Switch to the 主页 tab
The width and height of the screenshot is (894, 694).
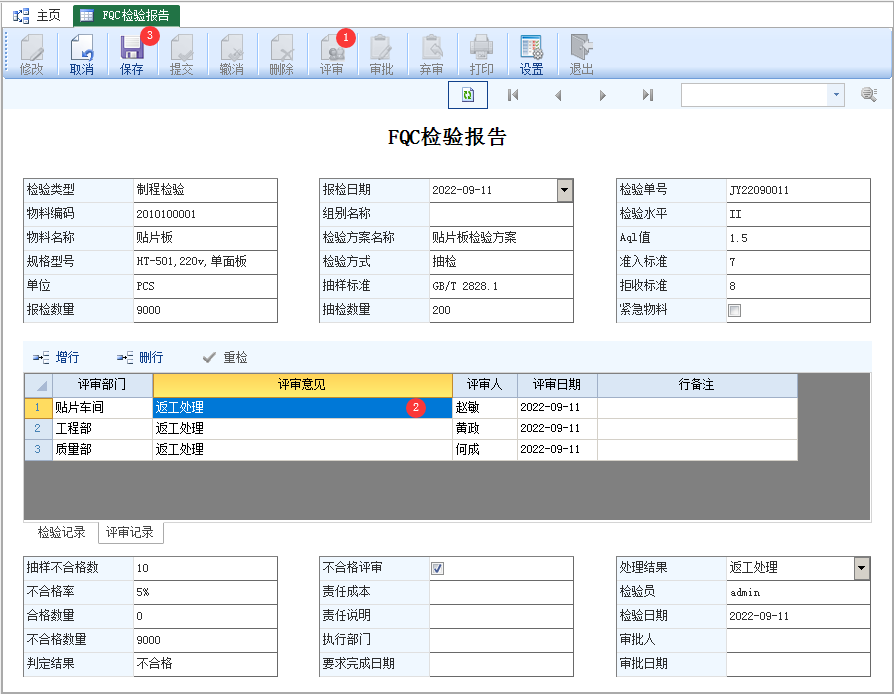[38, 15]
